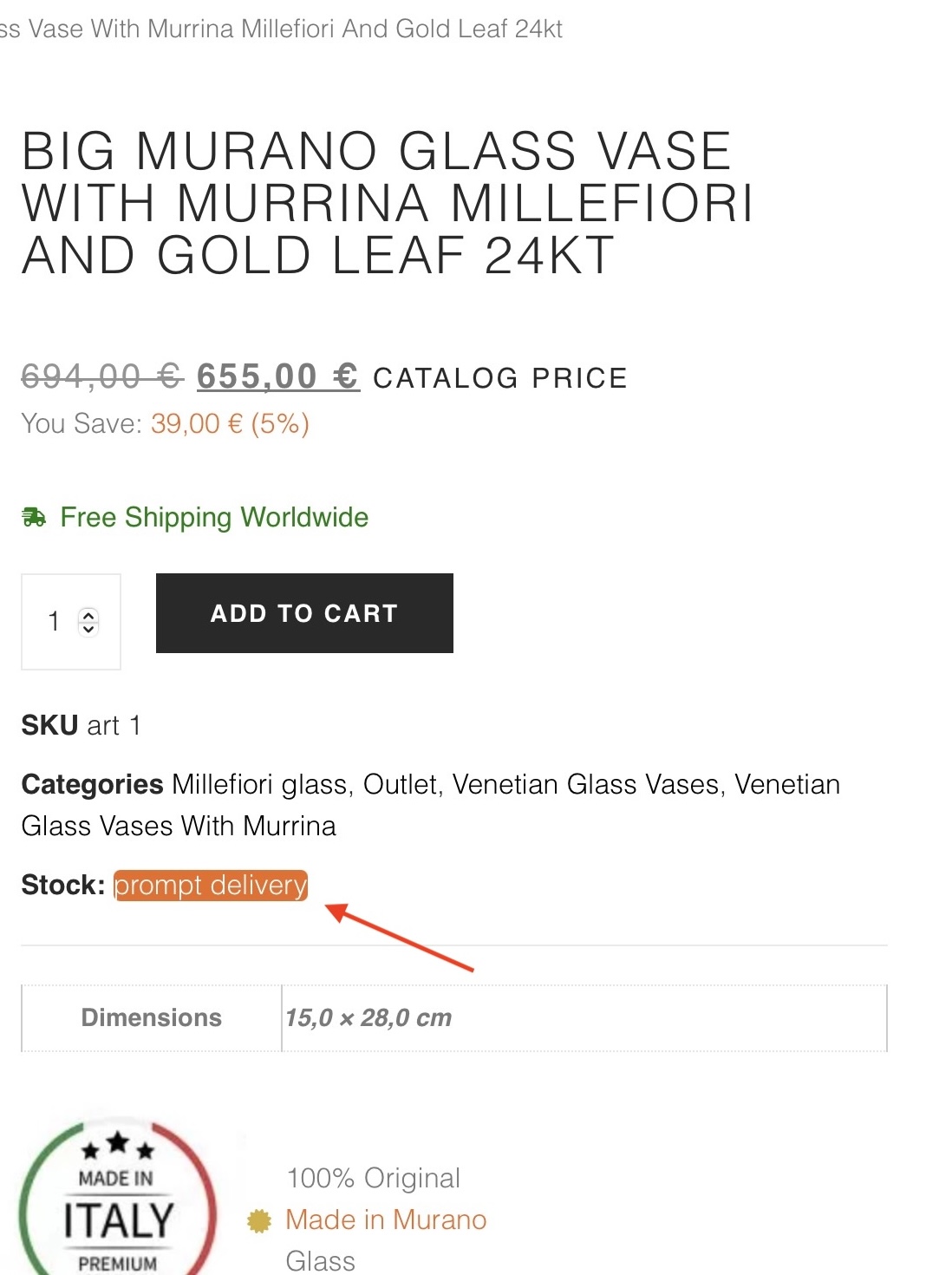This screenshot has width=952, height=1275.
Task: Click the Big Murano Glass Vase product title
Action: (x=388, y=203)
